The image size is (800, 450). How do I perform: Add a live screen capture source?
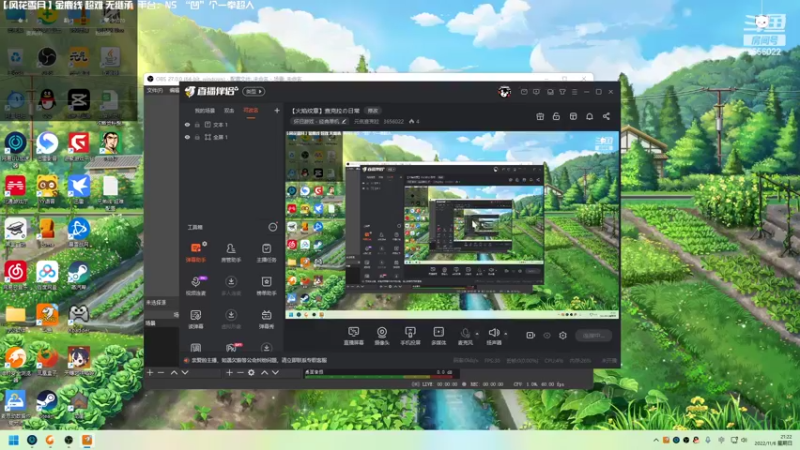[353, 336]
